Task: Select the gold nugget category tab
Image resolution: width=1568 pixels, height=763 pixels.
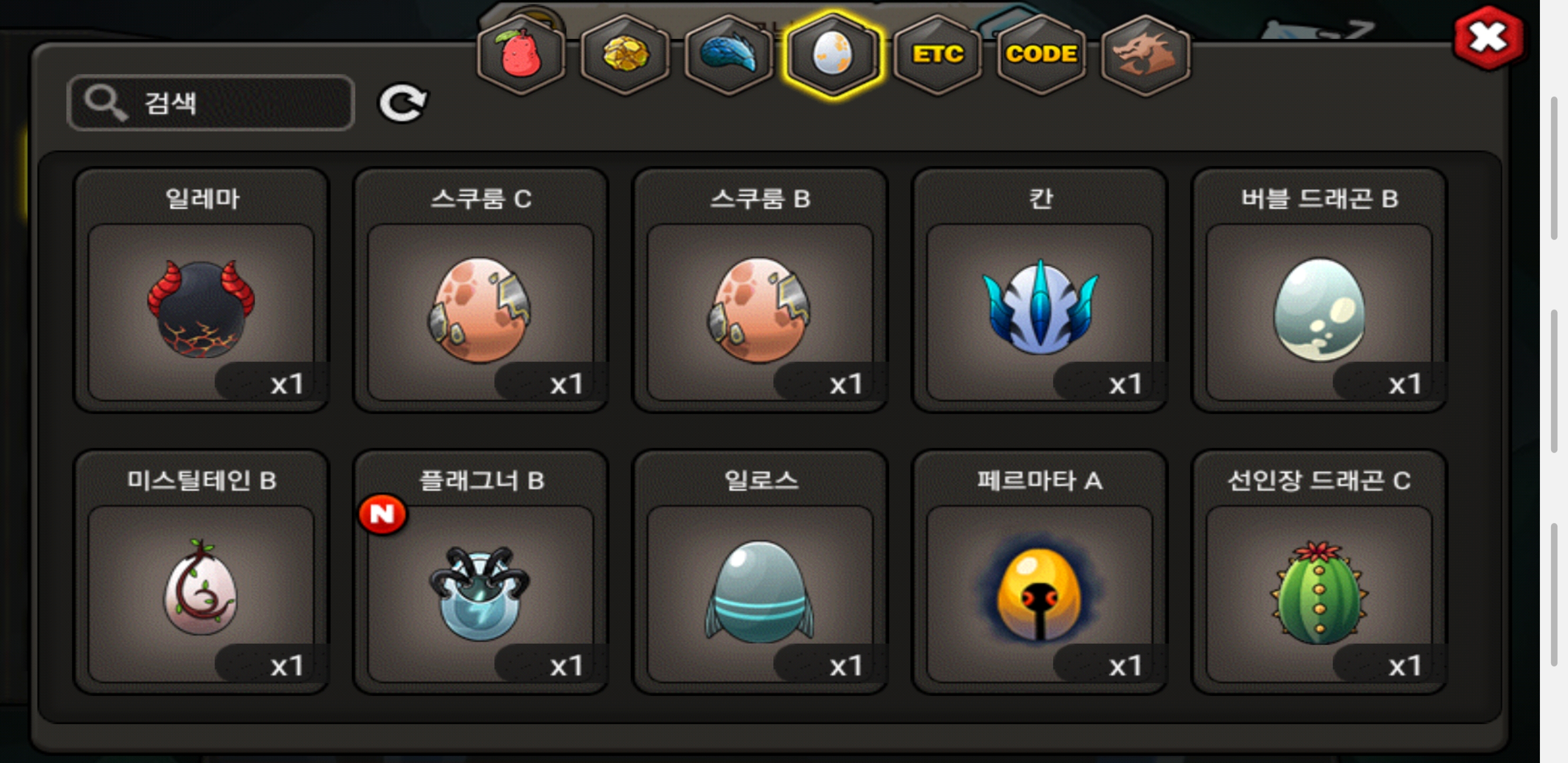Action: click(x=625, y=55)
